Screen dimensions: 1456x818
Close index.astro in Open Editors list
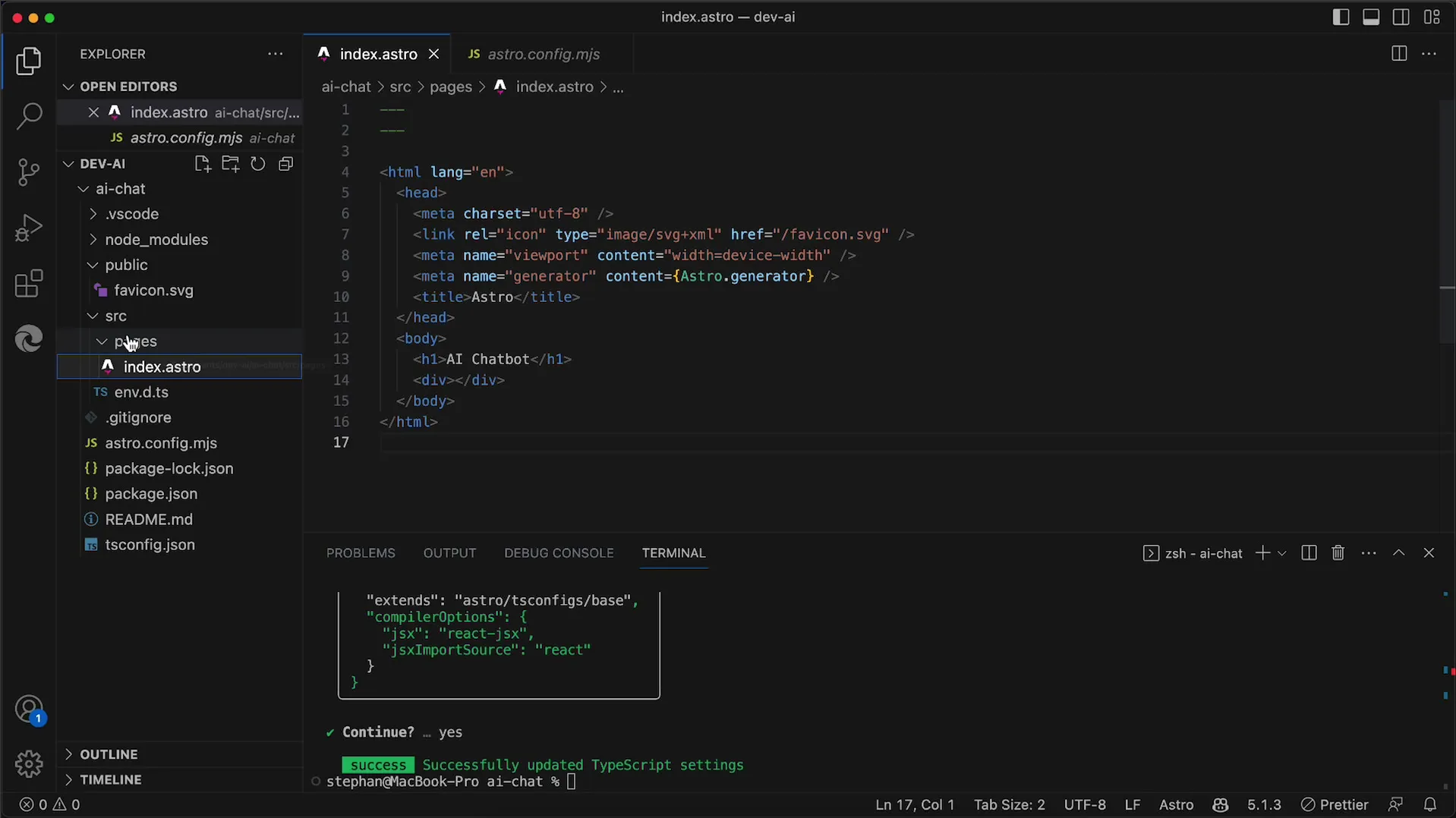click(x=93, y=112)
